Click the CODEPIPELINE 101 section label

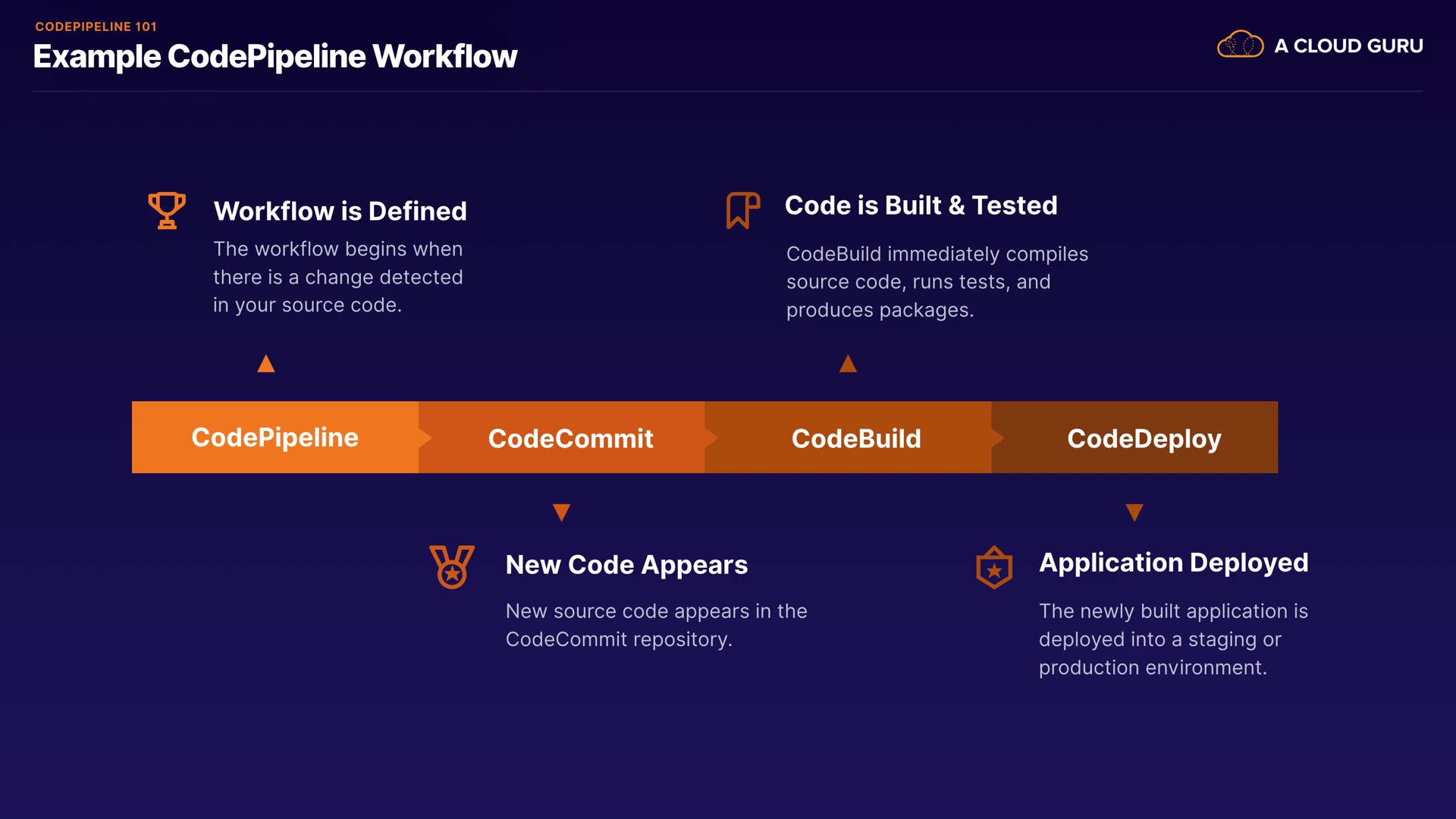click(96, 27)
